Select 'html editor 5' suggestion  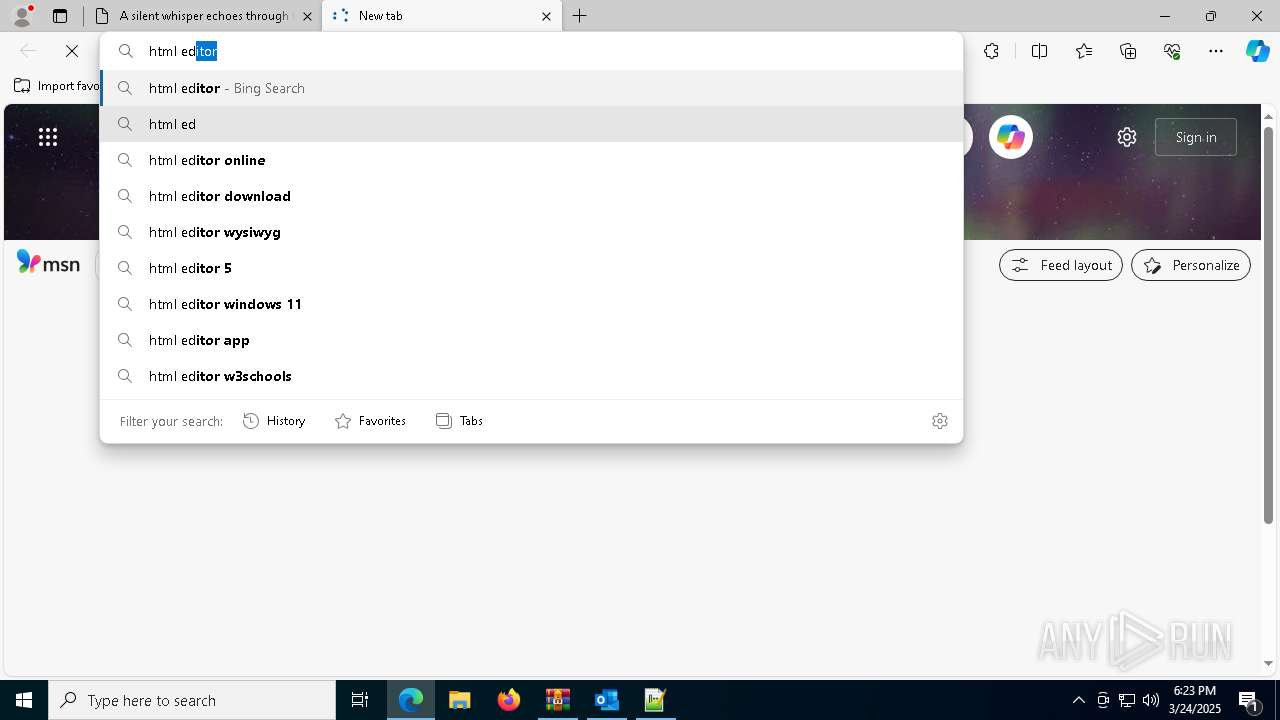point(531,268)
